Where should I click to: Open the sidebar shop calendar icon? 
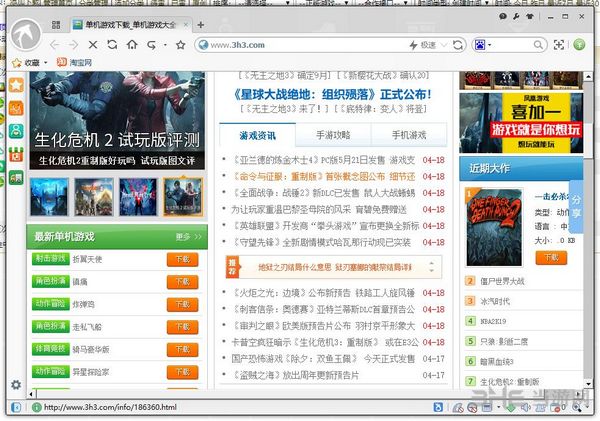tap(16, 155)
